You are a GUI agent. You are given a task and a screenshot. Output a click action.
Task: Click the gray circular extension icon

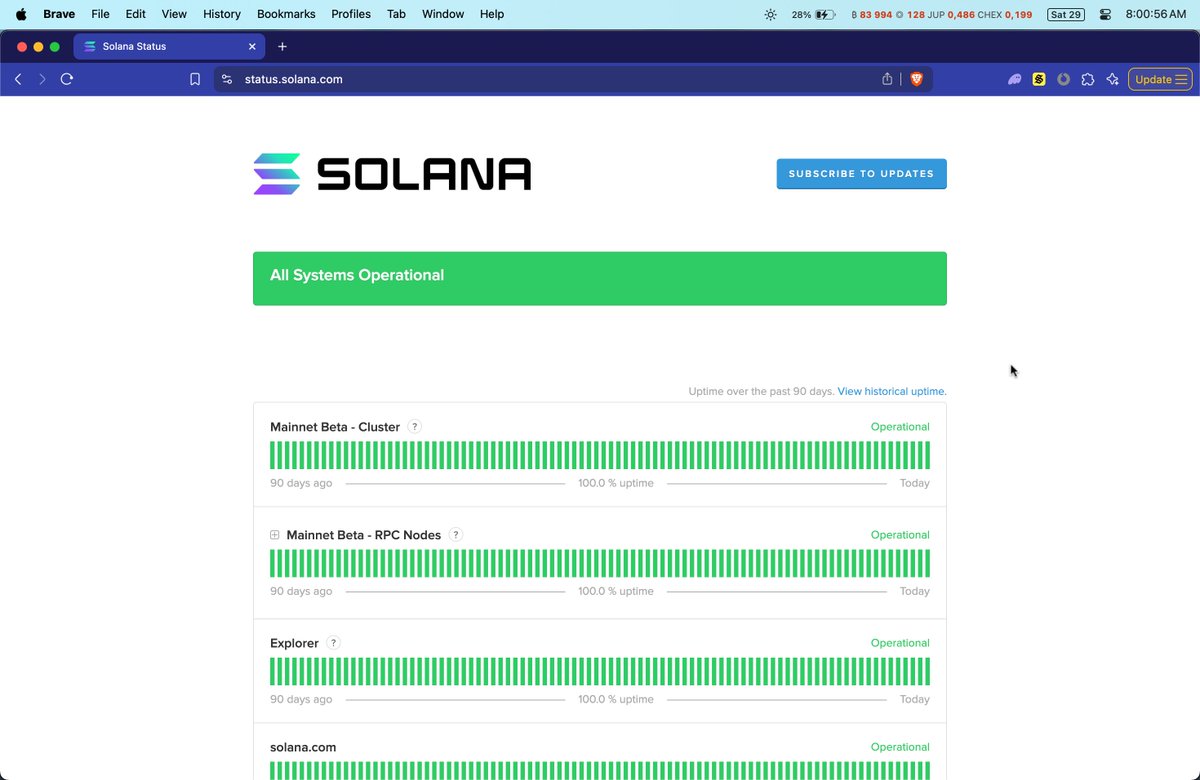pyautogui.click(x=1064, y=79)
